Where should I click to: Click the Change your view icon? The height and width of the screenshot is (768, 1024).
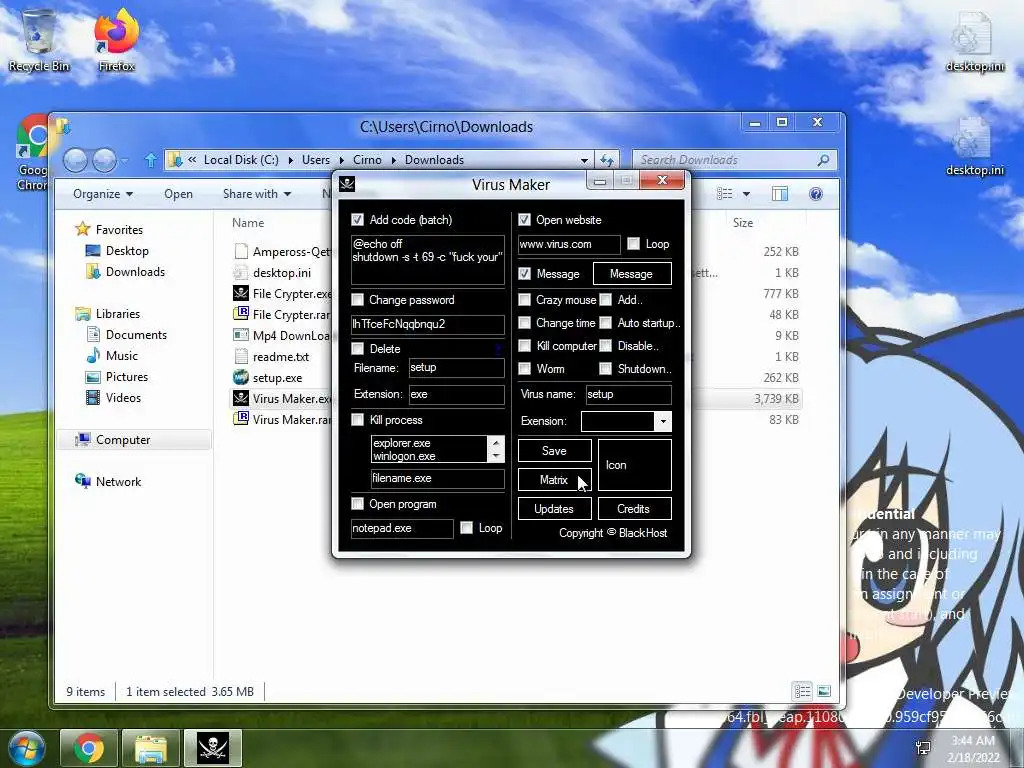point(724,194)
